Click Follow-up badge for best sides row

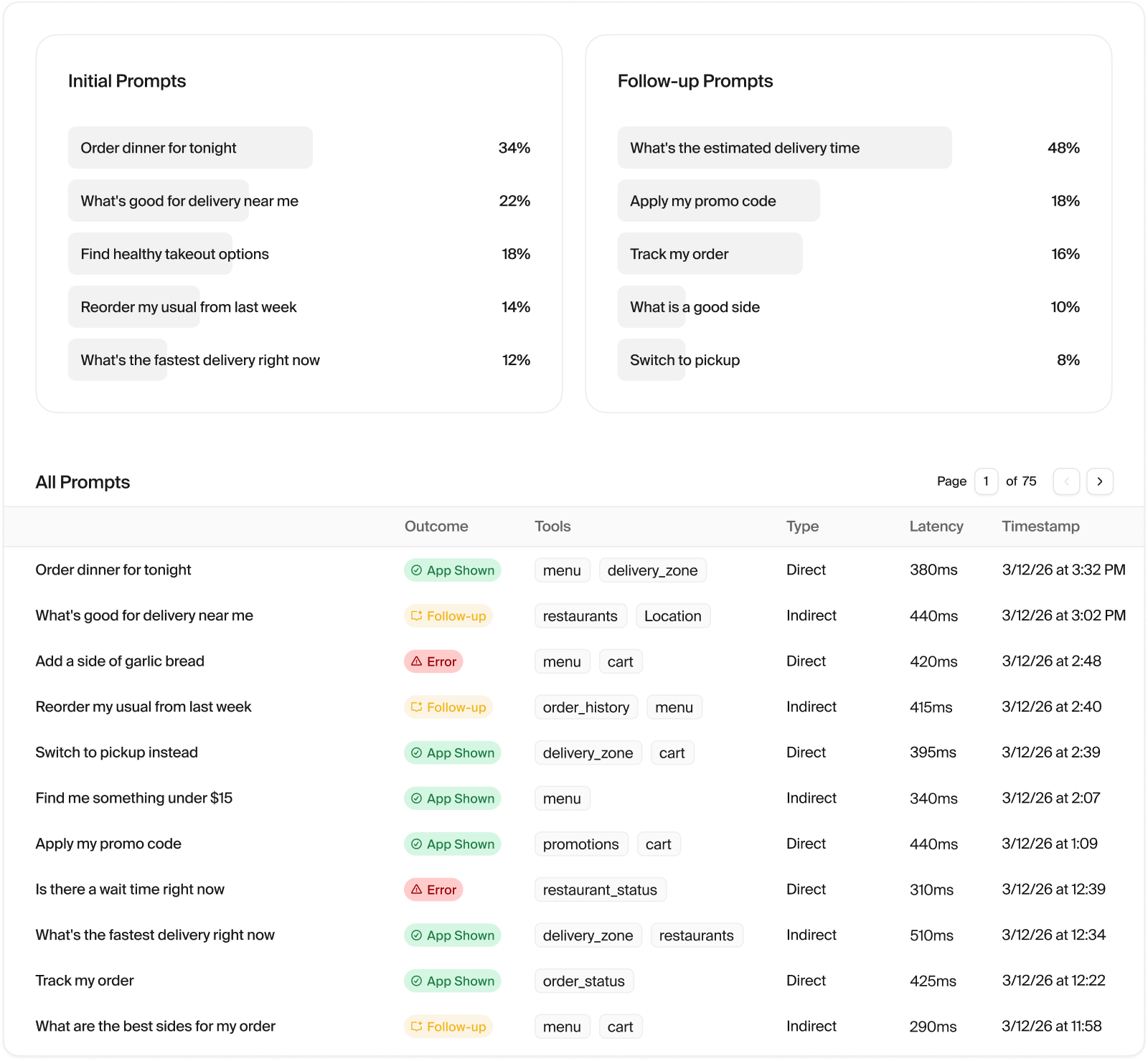(448, 1027)
